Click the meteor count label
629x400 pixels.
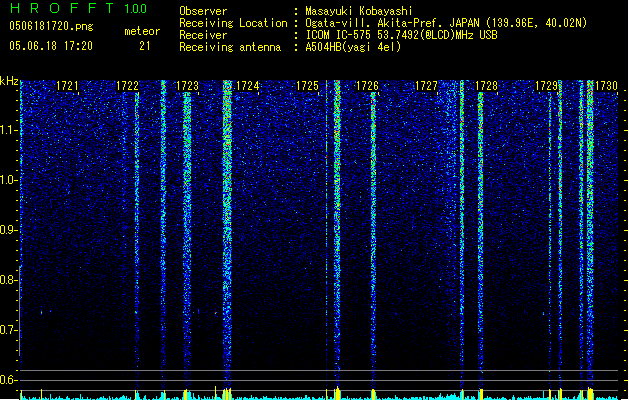[142, 31]
